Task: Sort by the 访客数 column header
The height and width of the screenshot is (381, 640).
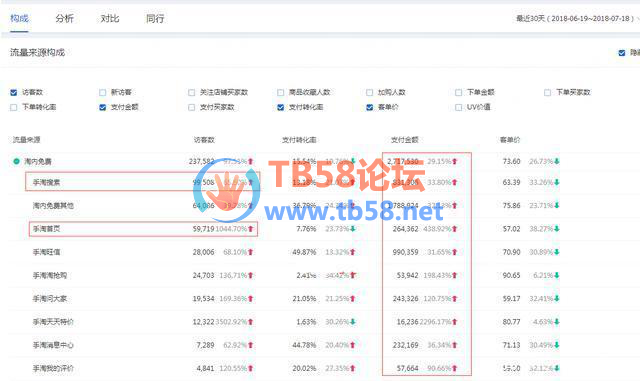Action: (204, 140)
